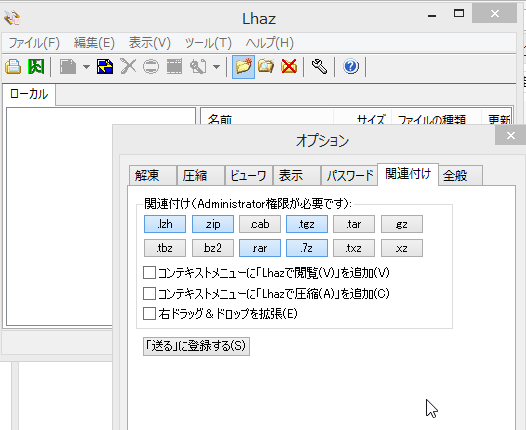Switch to the 圧縮 options tab
526x430 pixels.
click(201, 175)
